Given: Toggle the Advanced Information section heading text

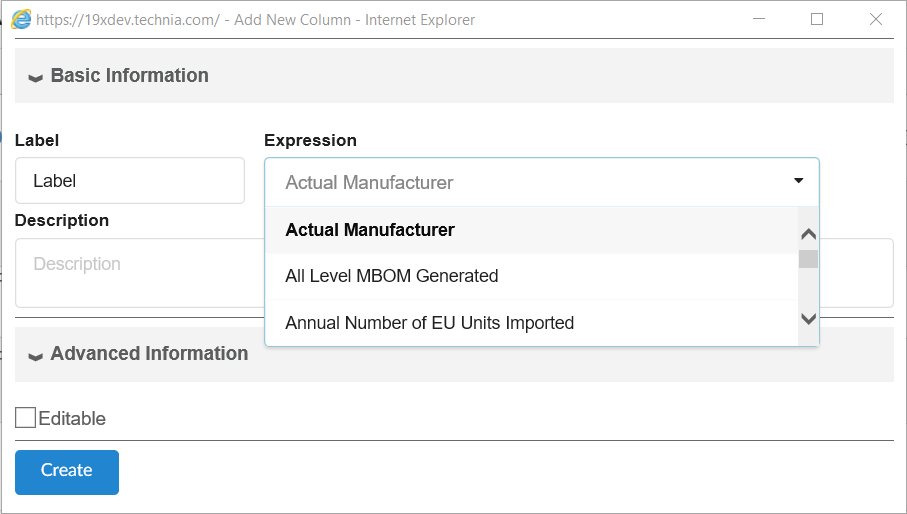Looking at the screenshot, I should 149,354.
